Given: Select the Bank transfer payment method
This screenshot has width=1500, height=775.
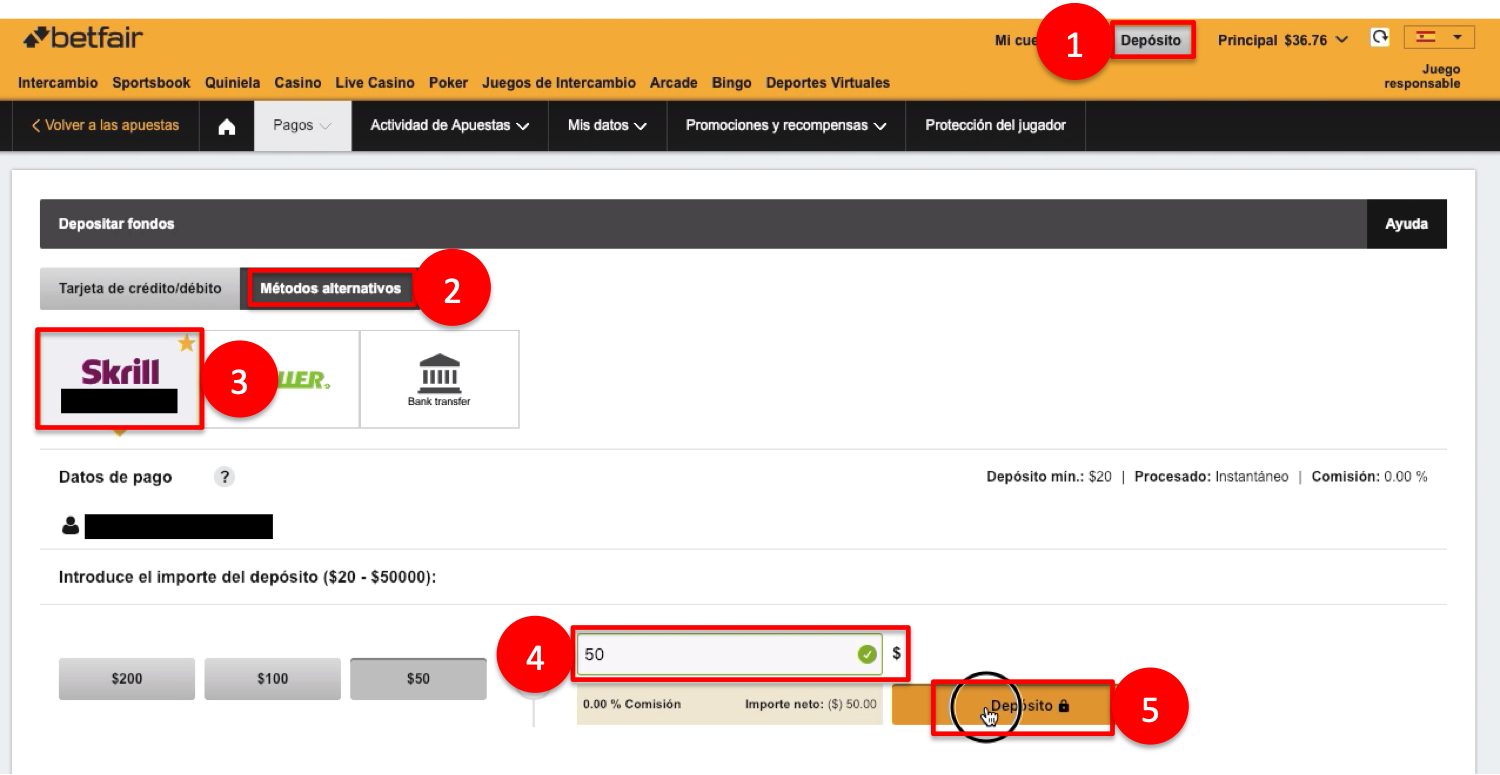Looking at the screenshot, I should pos(439,379).
